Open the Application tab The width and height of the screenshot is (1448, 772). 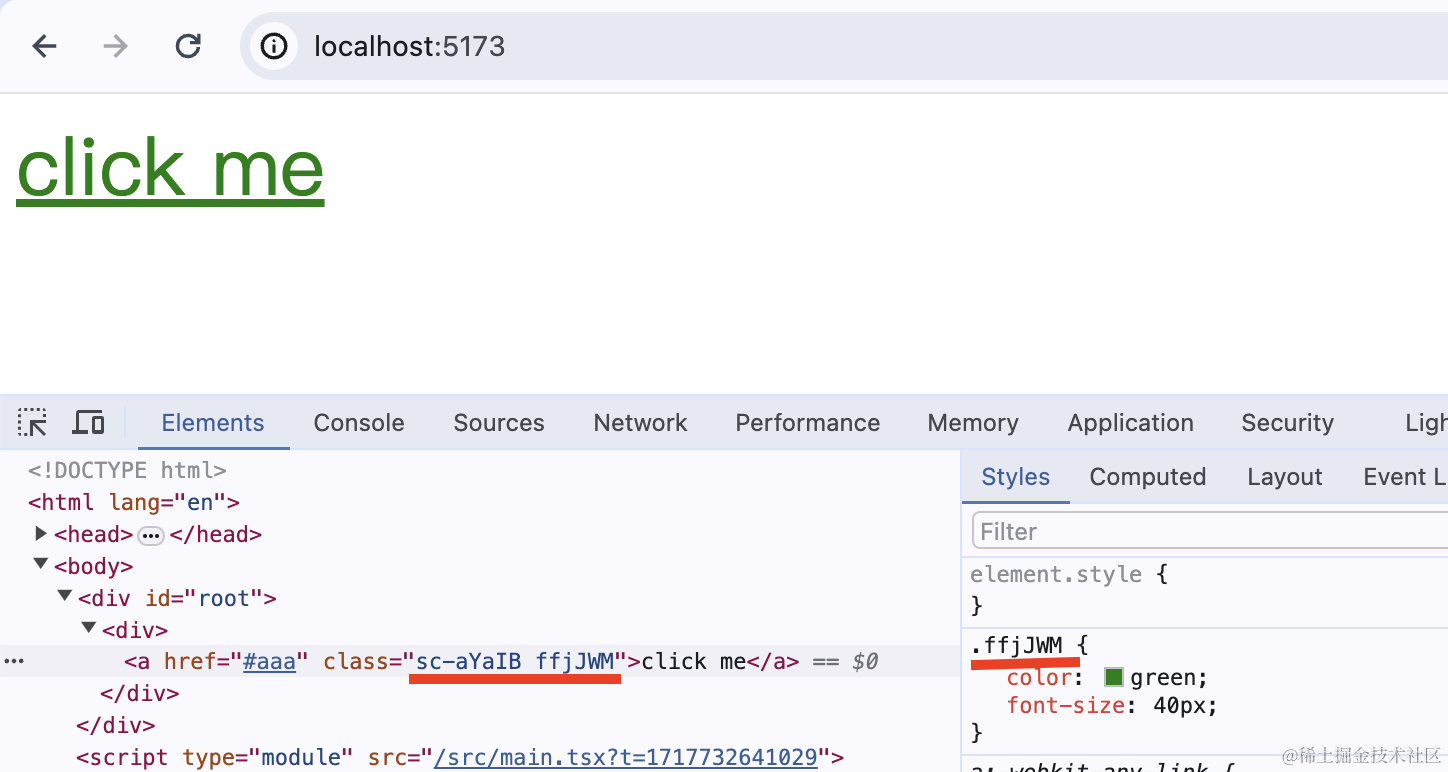(1131, 423)
